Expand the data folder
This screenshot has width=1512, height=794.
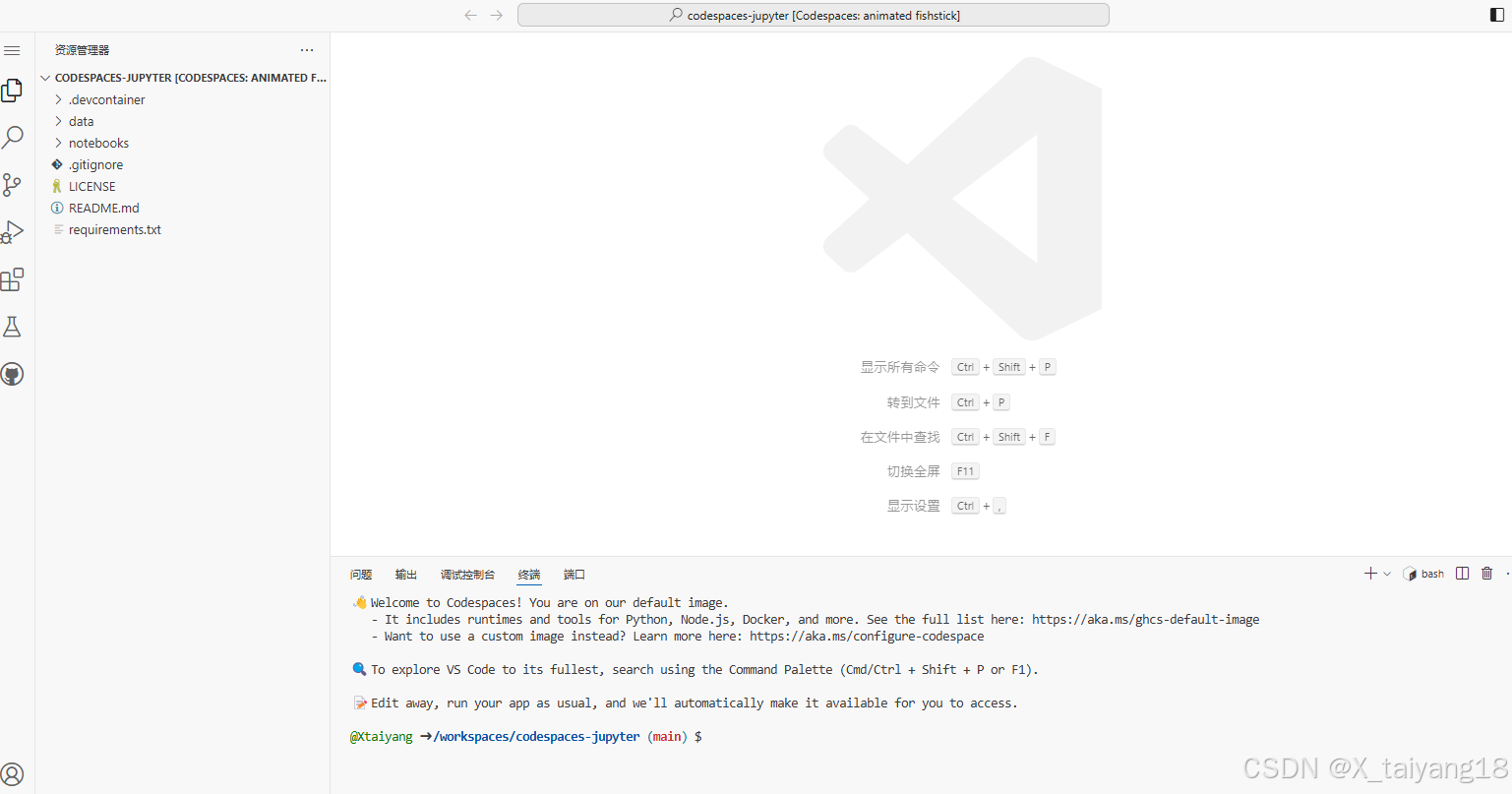[183, 121]
